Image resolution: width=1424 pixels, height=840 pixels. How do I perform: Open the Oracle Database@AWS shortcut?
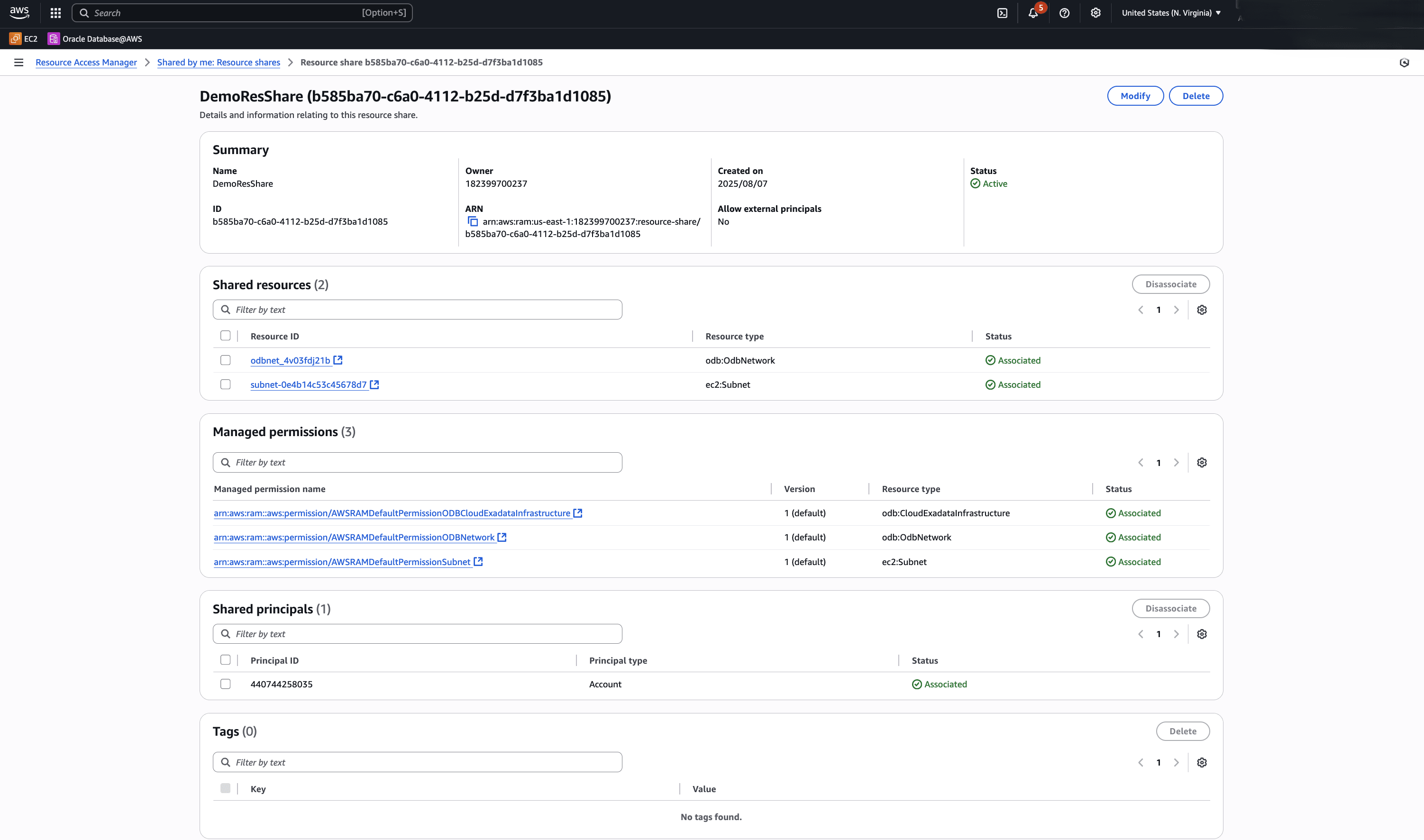tap(95, 38)
